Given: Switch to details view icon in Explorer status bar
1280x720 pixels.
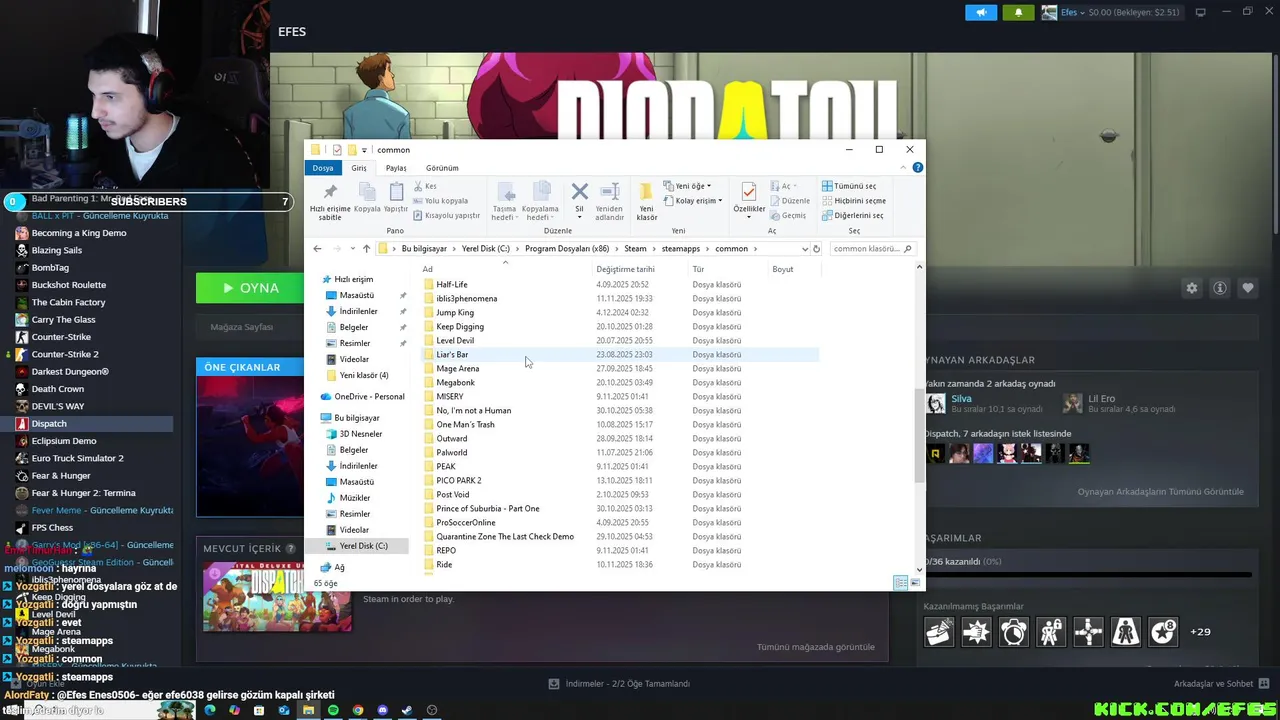Looking at the screenshot, I should pyautogui.click(x=900, y=583).
